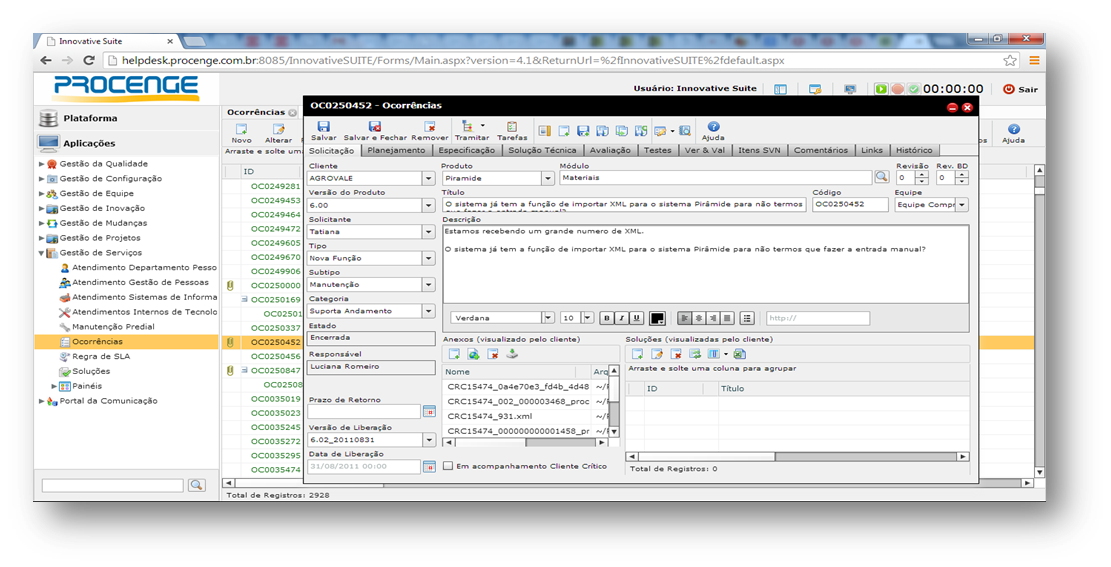Open the Solução Técnica tab
The height and width of the screenshot is (567, 1111).
542,150
